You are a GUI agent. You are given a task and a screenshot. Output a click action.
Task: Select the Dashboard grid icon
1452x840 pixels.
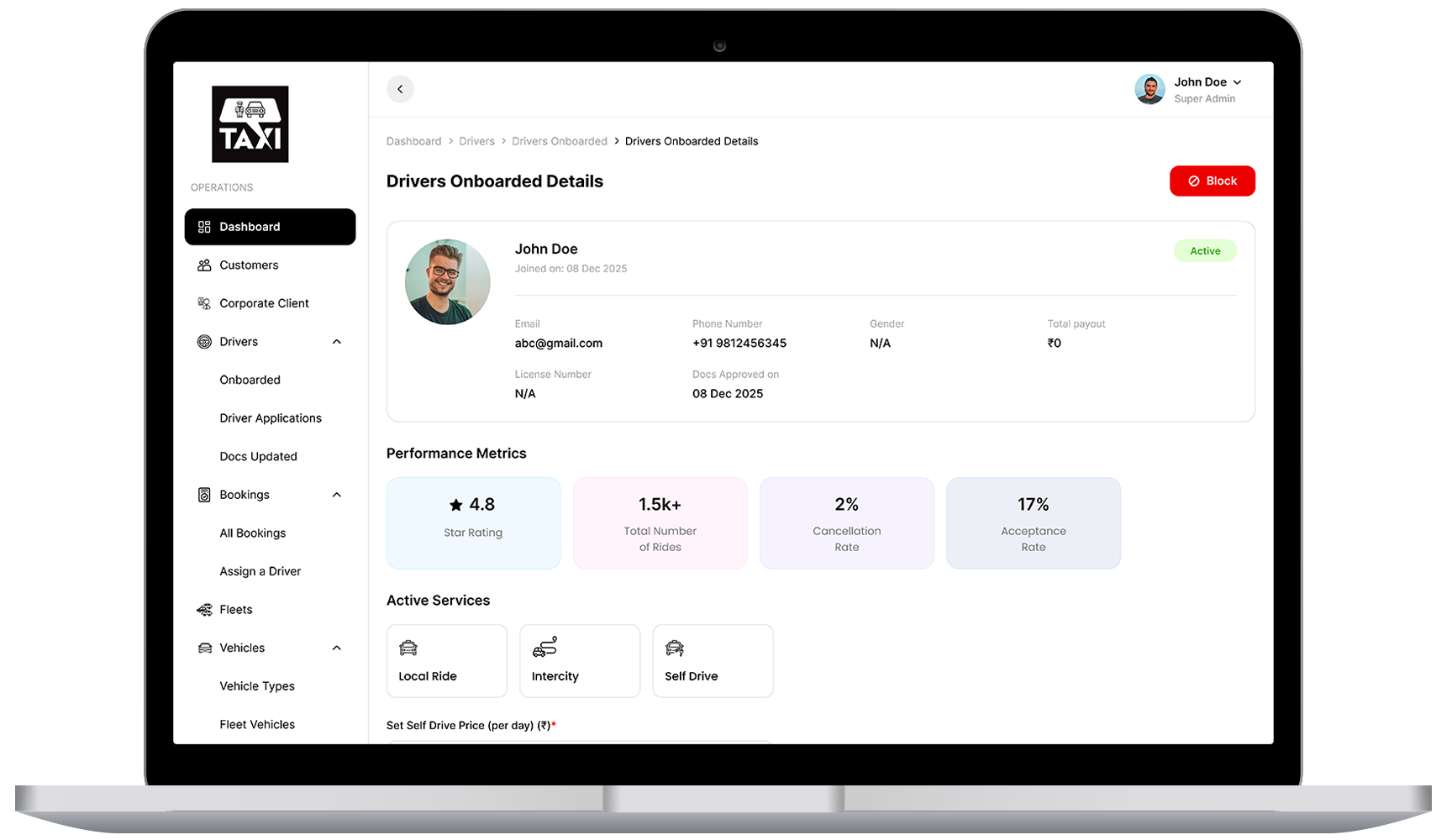pos(204,226)
